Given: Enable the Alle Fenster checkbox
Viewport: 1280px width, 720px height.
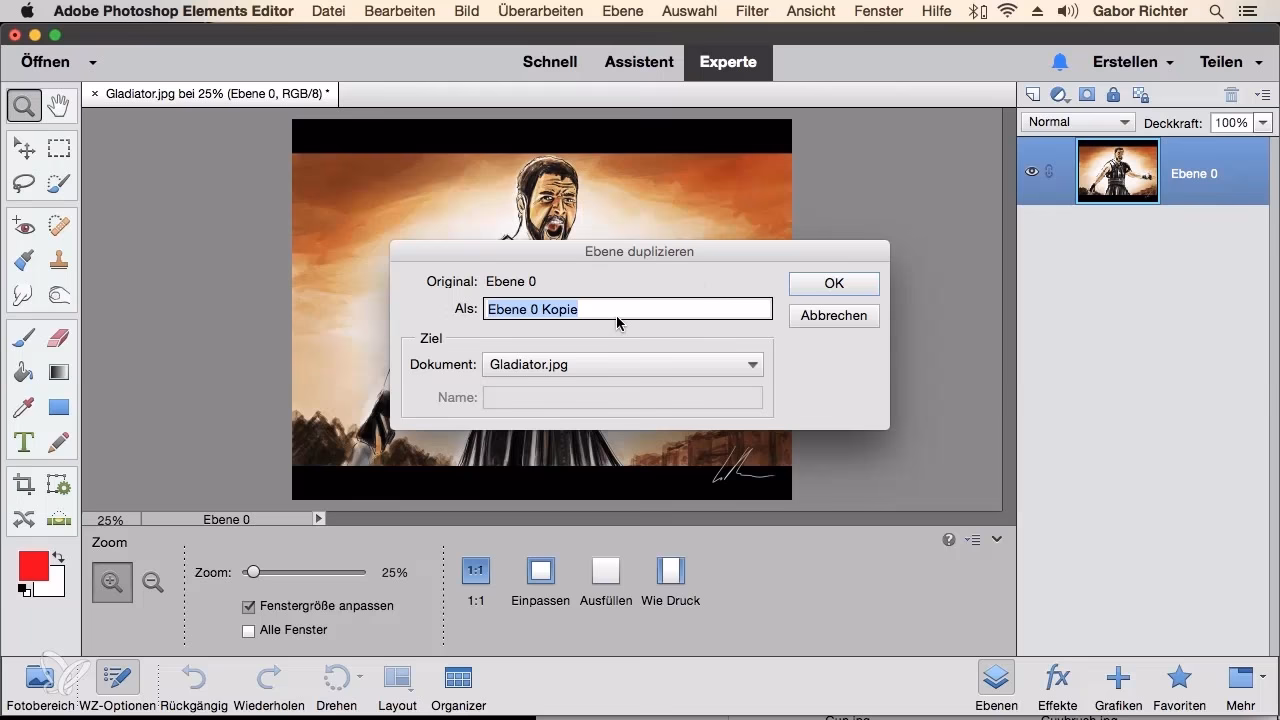Looking at the screenshot, I should pyautogui.click(x=248, y=630).
